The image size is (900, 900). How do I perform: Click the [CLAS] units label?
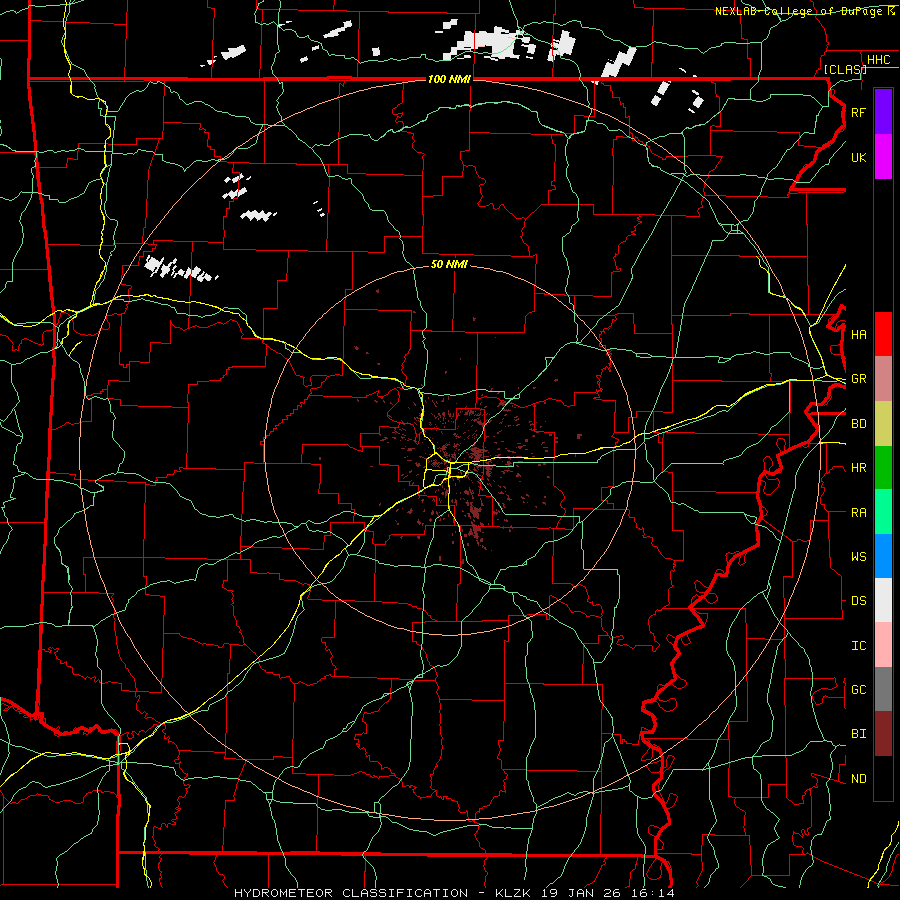coord(845,69)
